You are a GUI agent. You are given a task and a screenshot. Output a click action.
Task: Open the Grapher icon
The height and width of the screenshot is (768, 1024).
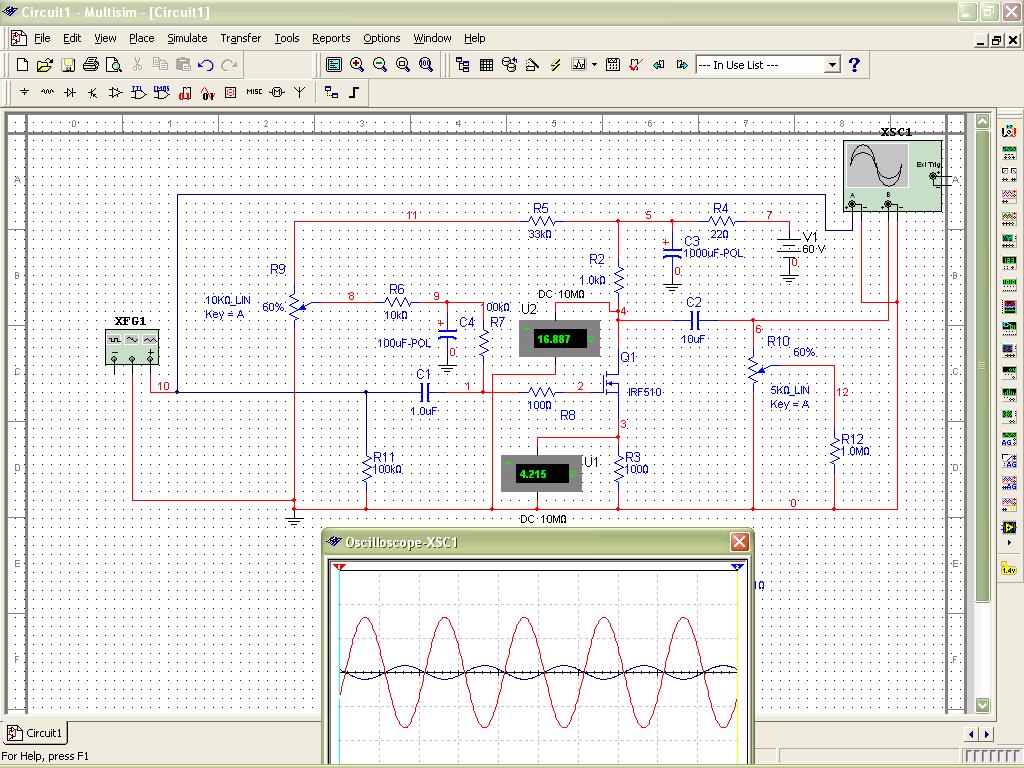coord(579,65)
